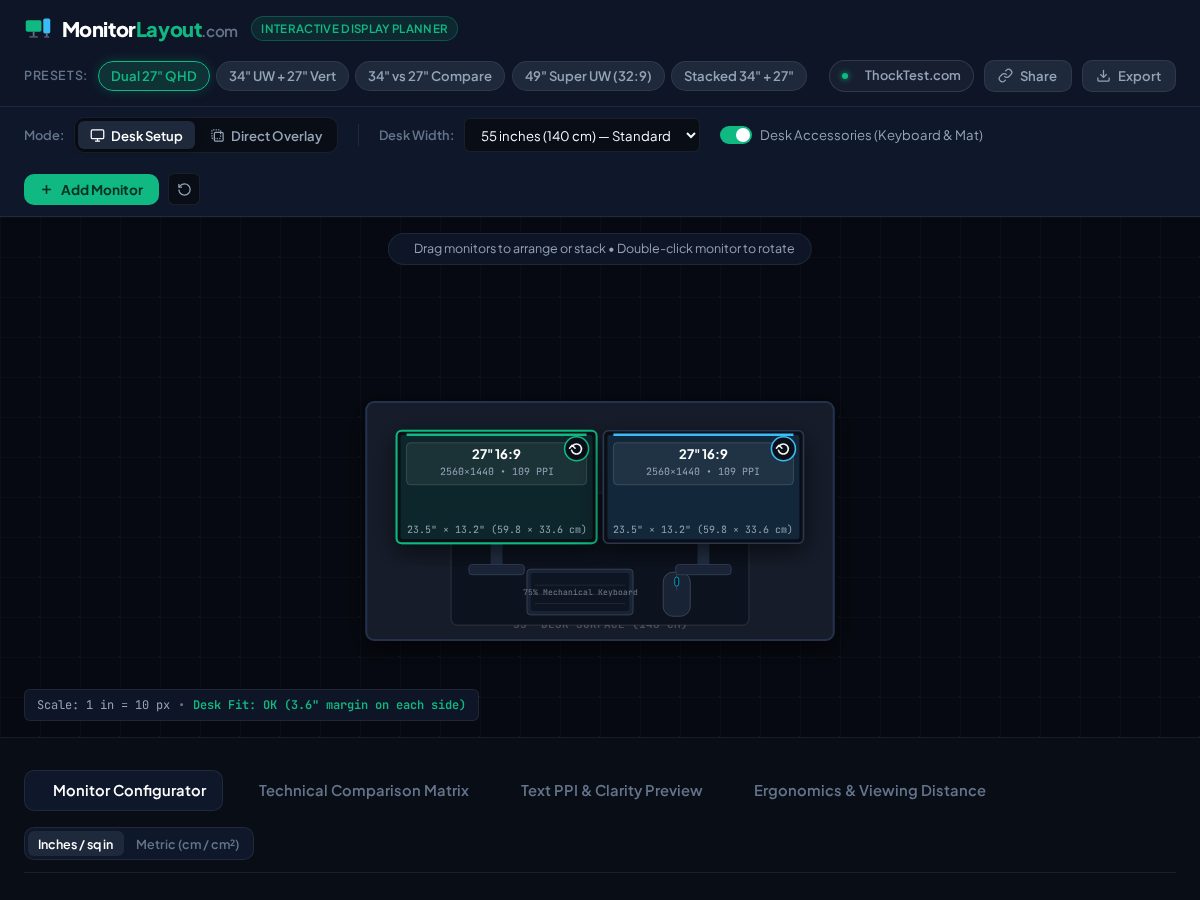Click the overlay icon in Direct Overlay

[217, 135]
